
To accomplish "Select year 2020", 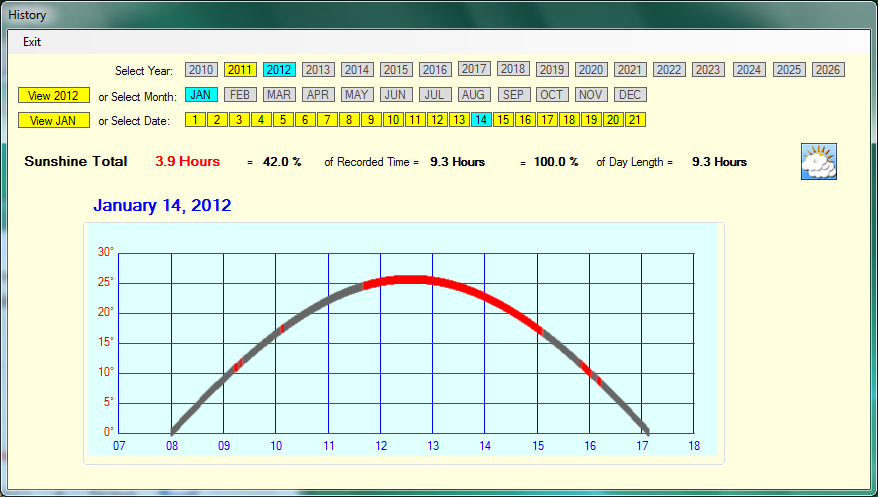I will pos(591,69).
